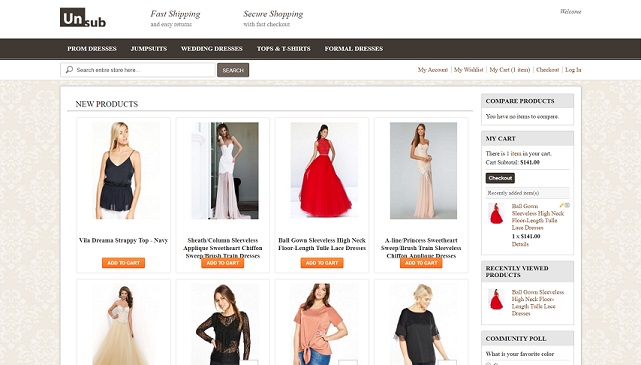The height and width of the screenshot is (365, 641).
Task: Go to Wedding Dresses category
Action: (212, 49)
